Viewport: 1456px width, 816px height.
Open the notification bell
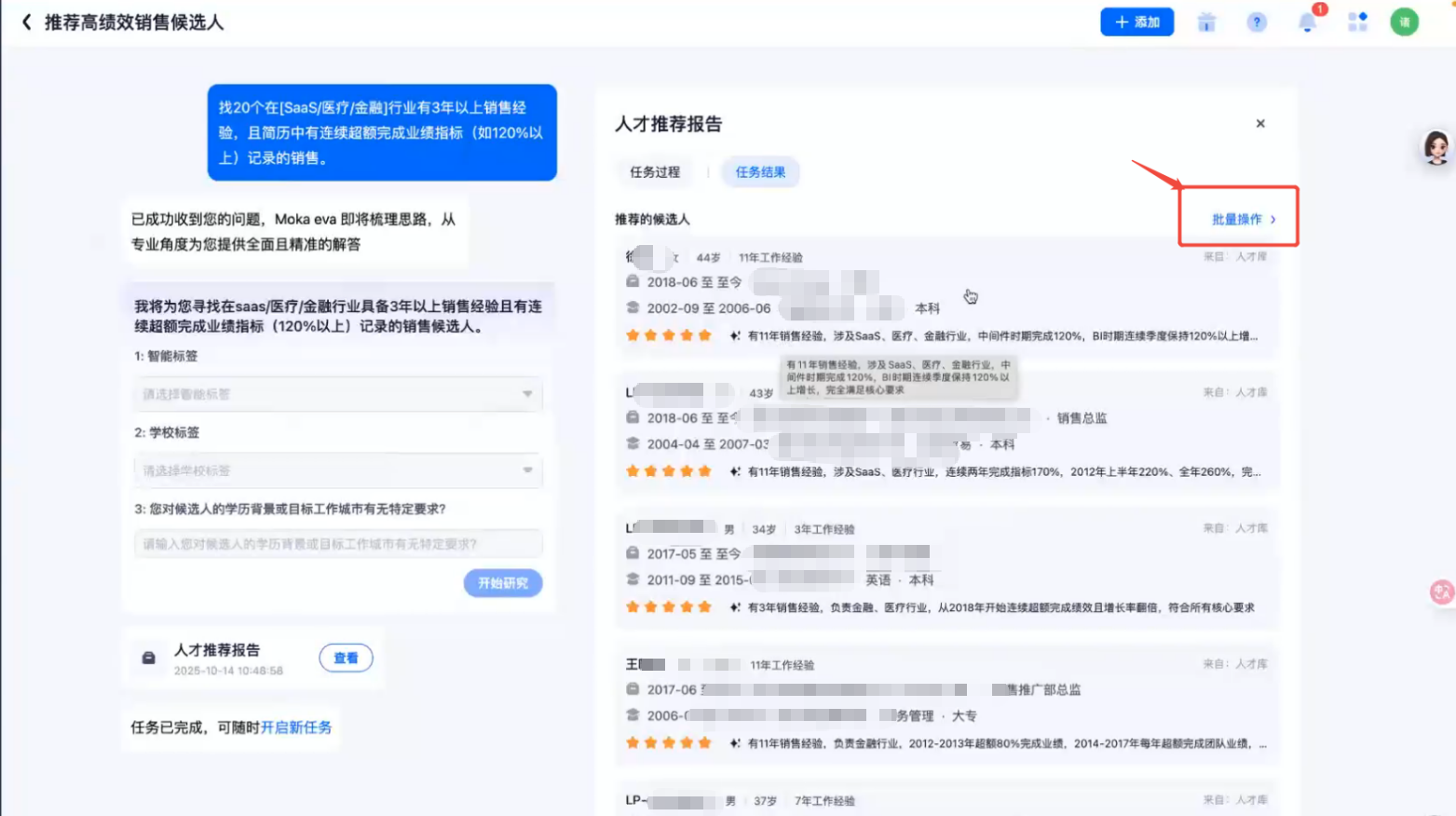point(1307,23)
